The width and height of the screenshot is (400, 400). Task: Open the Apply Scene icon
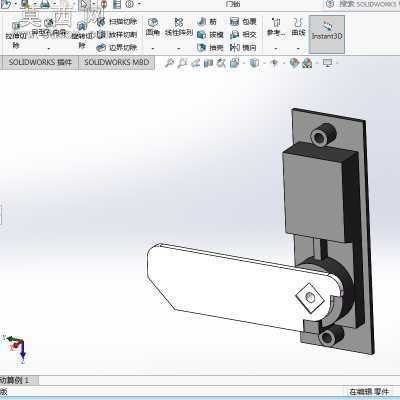tap(307, 63)
